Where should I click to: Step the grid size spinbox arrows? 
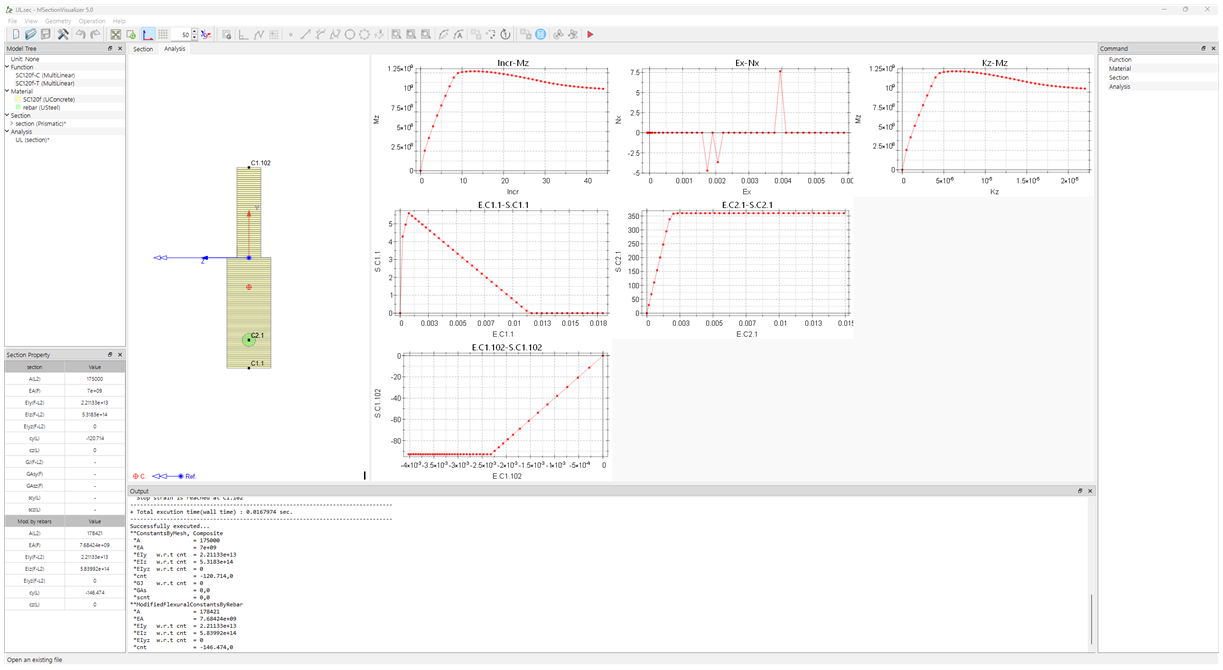[x=194, y=34]
